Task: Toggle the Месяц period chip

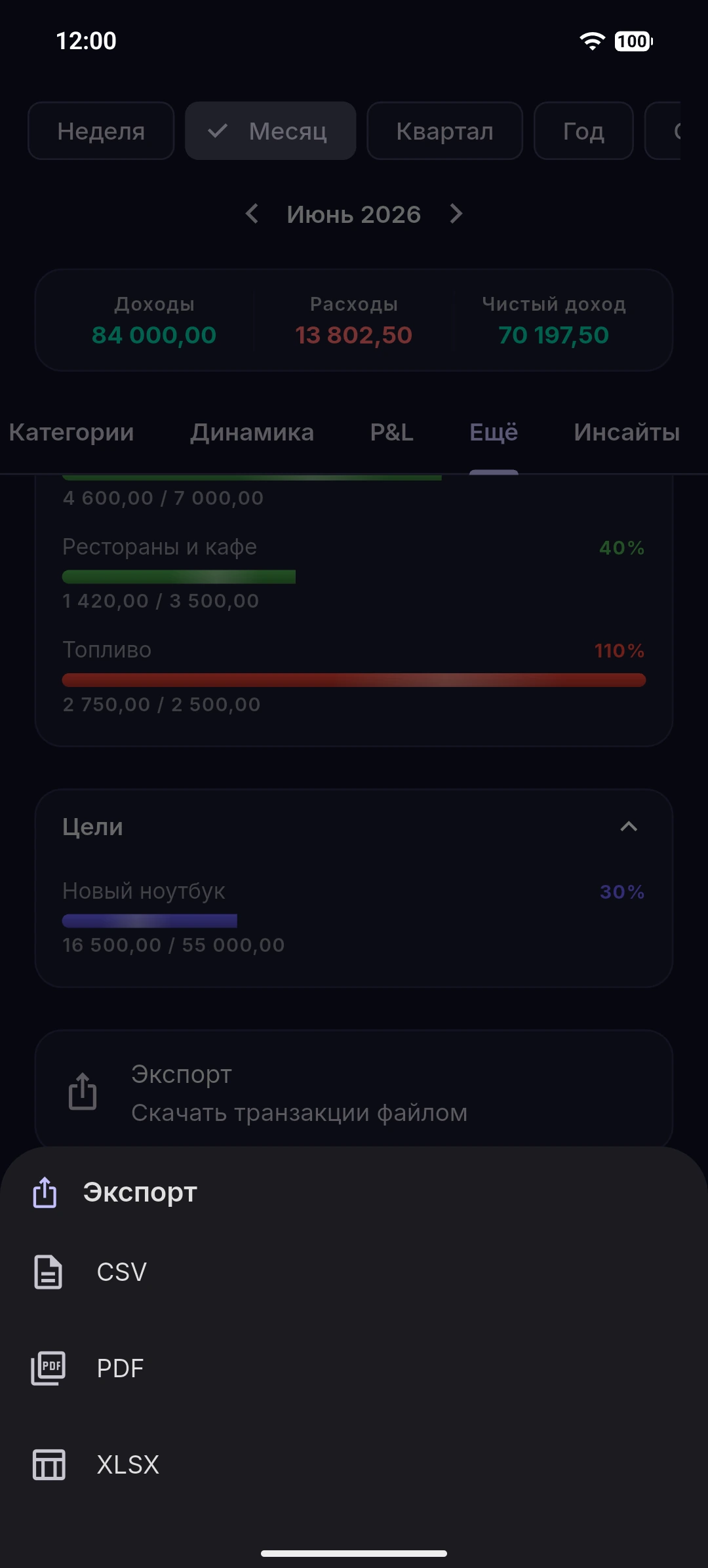Action: pyautogui.click(x=271, y=131)
